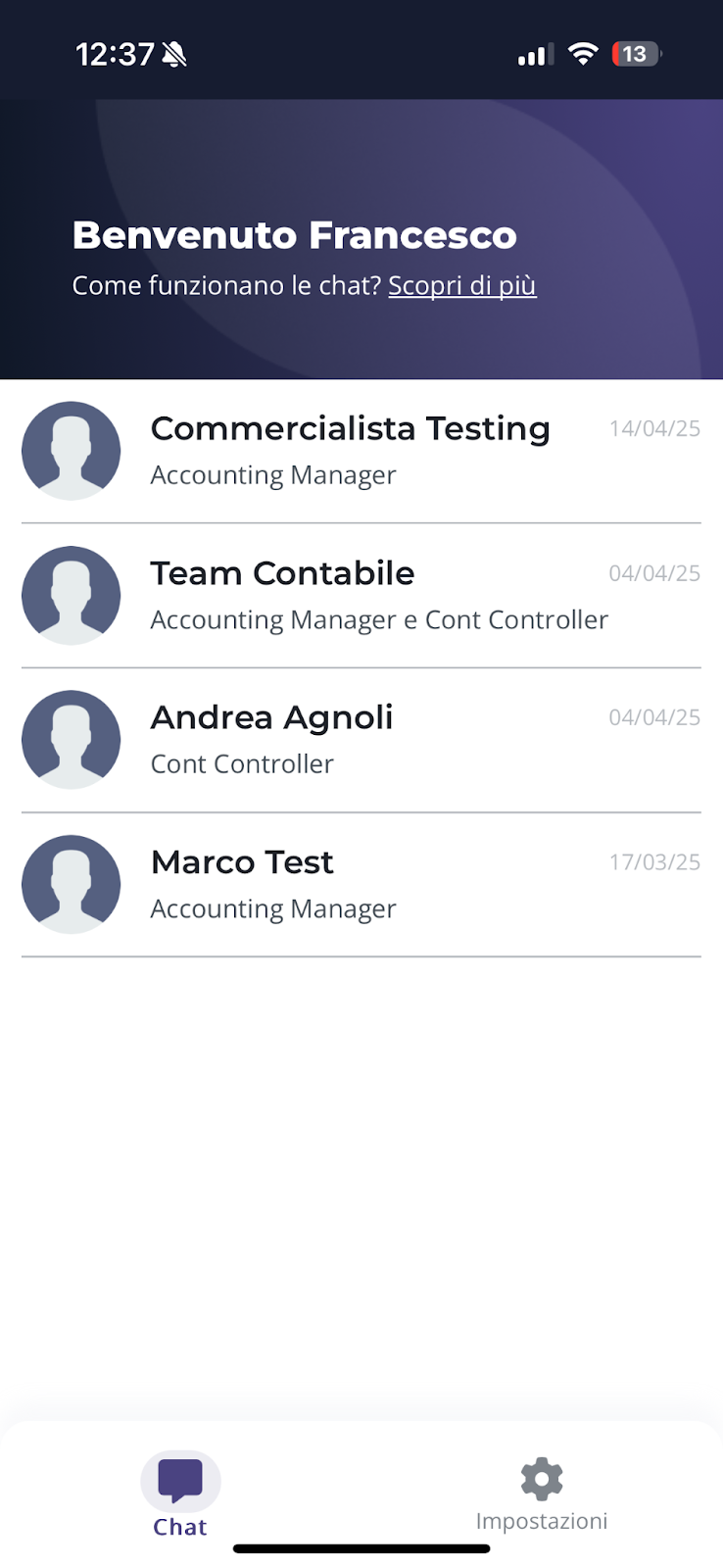
Task: Tap the Chat speech bubble icon
Action: 180,1480
